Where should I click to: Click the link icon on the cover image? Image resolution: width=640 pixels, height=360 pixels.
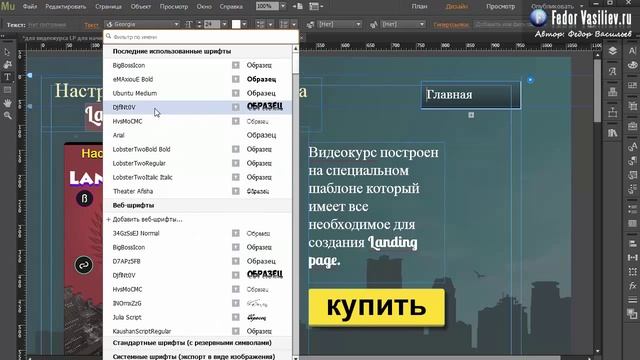(84, 265)
